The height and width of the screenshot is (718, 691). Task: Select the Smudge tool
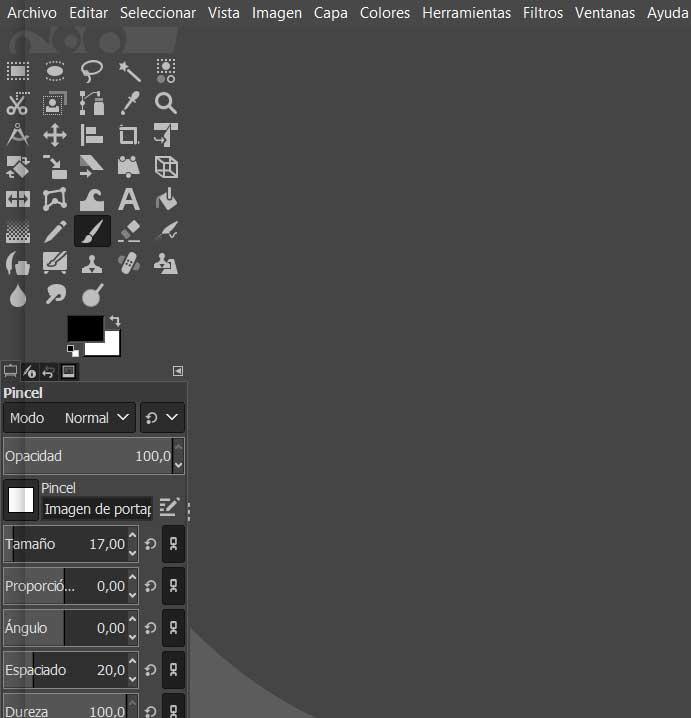[55, 294]
